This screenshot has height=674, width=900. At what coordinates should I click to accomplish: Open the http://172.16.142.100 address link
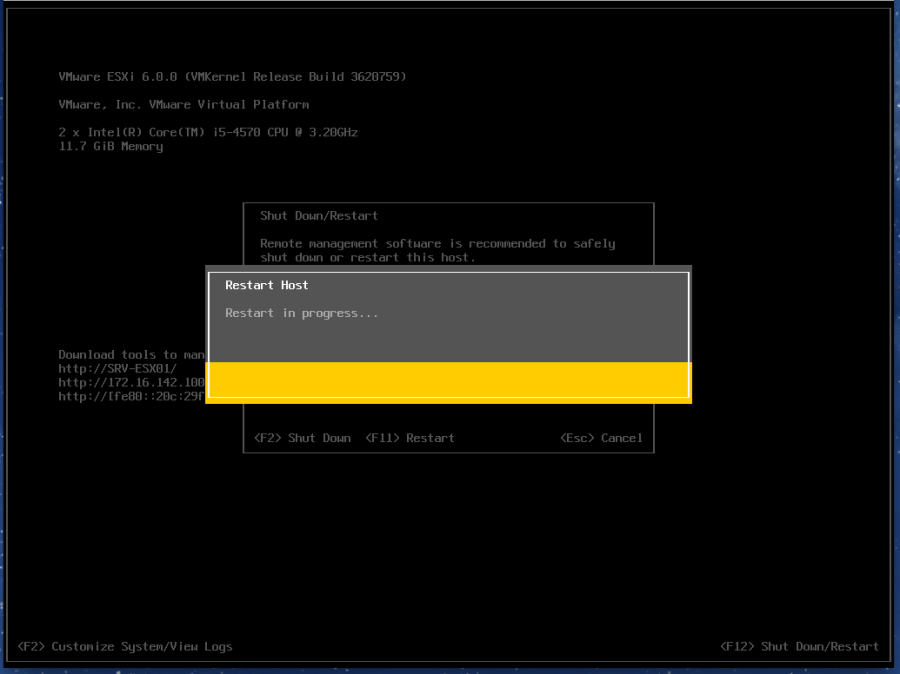(131, 382)
